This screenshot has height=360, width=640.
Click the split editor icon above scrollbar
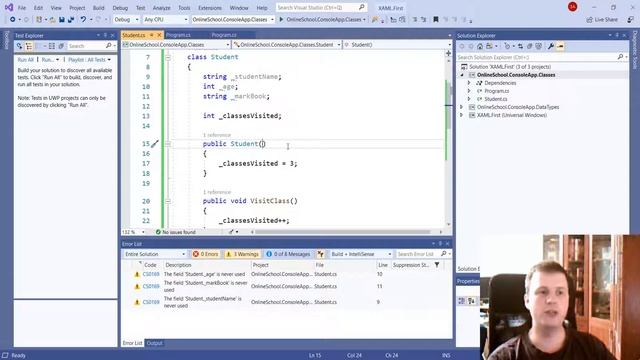pyautogui.click(x=448, y=53)
